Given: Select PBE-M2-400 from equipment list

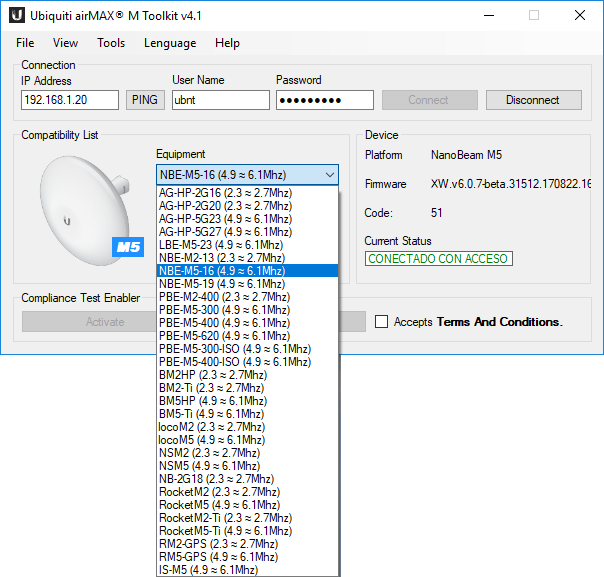Looking at the screenshot, I should (248, 297).
